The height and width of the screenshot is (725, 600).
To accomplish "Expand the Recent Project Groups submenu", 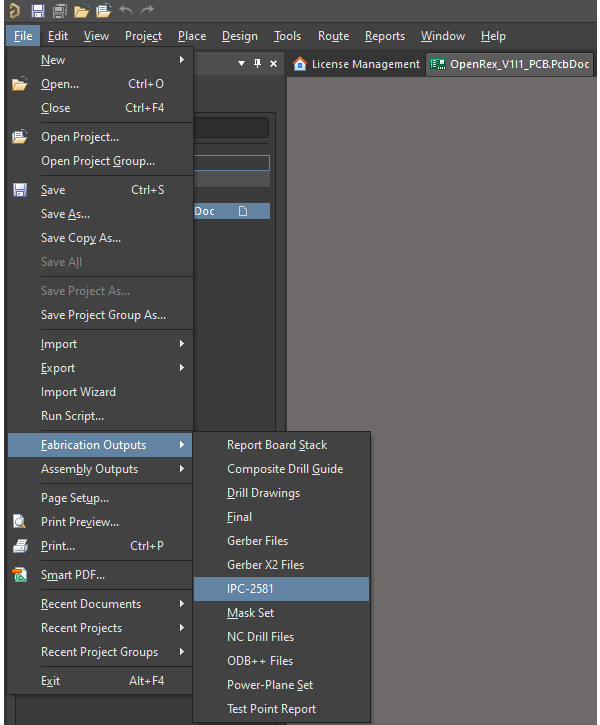I will pos(100,652).
